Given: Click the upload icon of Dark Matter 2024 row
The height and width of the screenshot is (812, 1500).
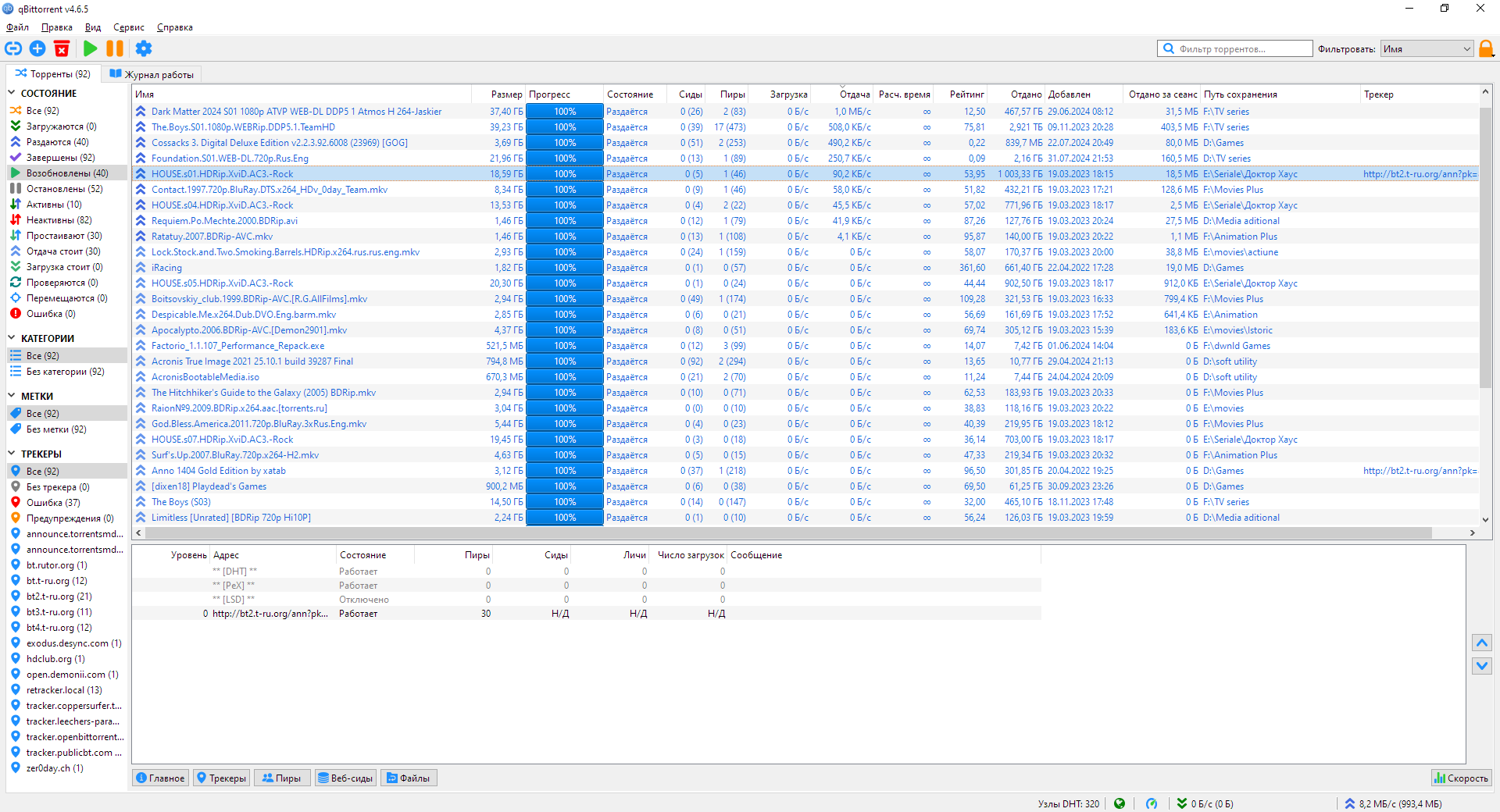Looking at the screenshot, I should (x=141, y=112).
